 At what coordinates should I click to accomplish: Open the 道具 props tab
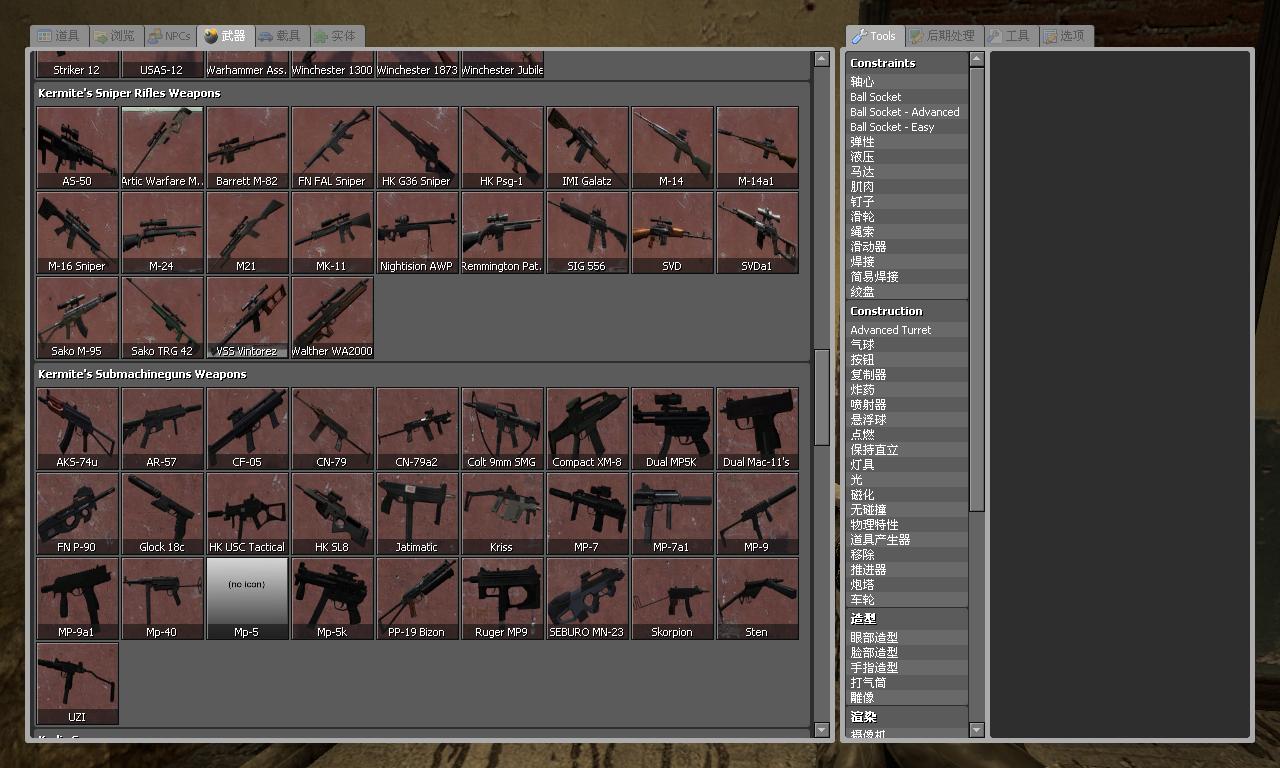pos(59,36)
